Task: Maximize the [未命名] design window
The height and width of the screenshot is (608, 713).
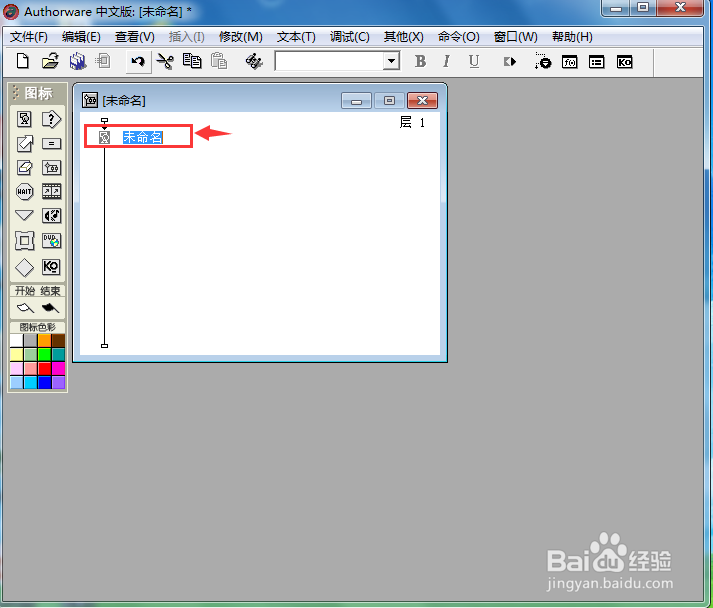Action: tap(389, 100)
